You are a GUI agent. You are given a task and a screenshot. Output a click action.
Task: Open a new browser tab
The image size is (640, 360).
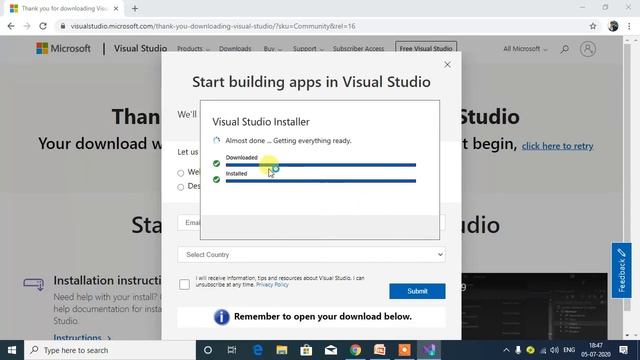click(x=135, y=8)
